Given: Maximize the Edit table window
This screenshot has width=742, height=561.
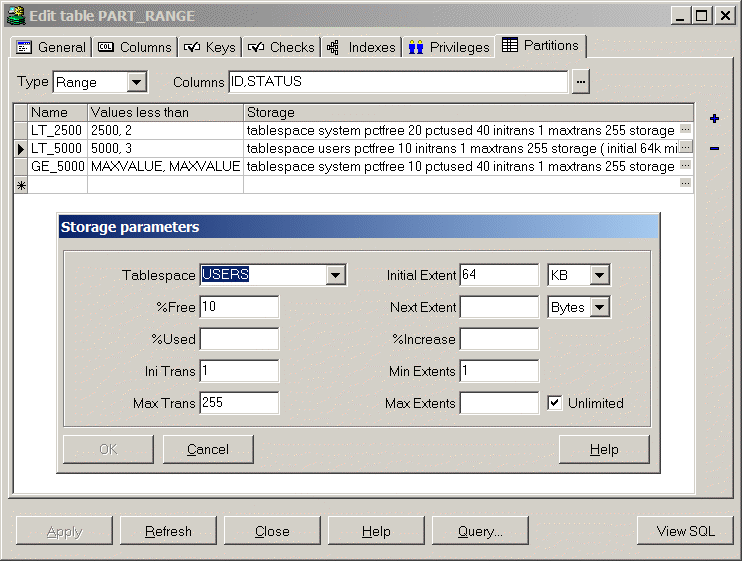Looking at the screenshot, I should coord(702,16).
